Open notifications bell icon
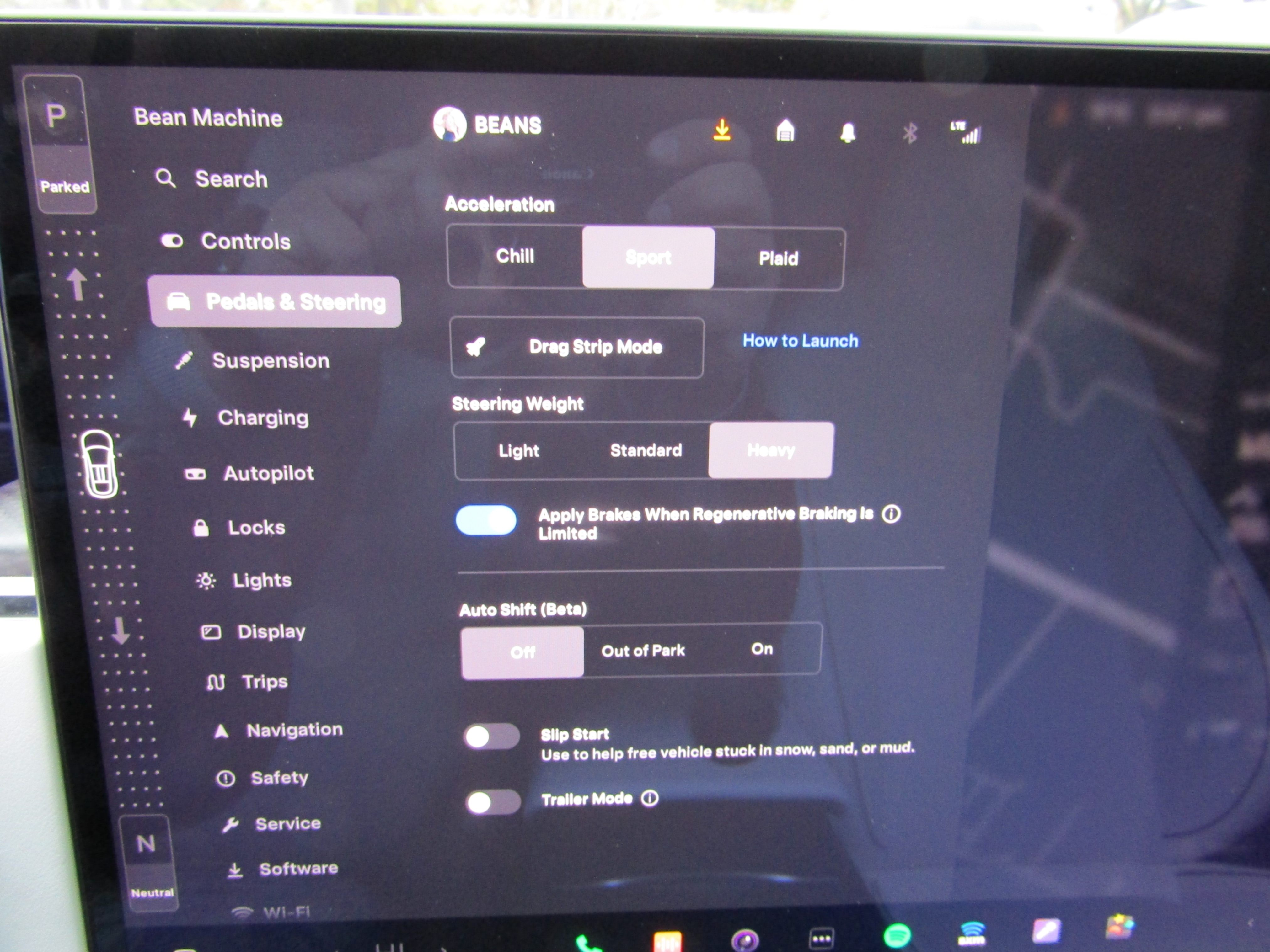This screenshot has width=1270, height=952. pos(847,133)
